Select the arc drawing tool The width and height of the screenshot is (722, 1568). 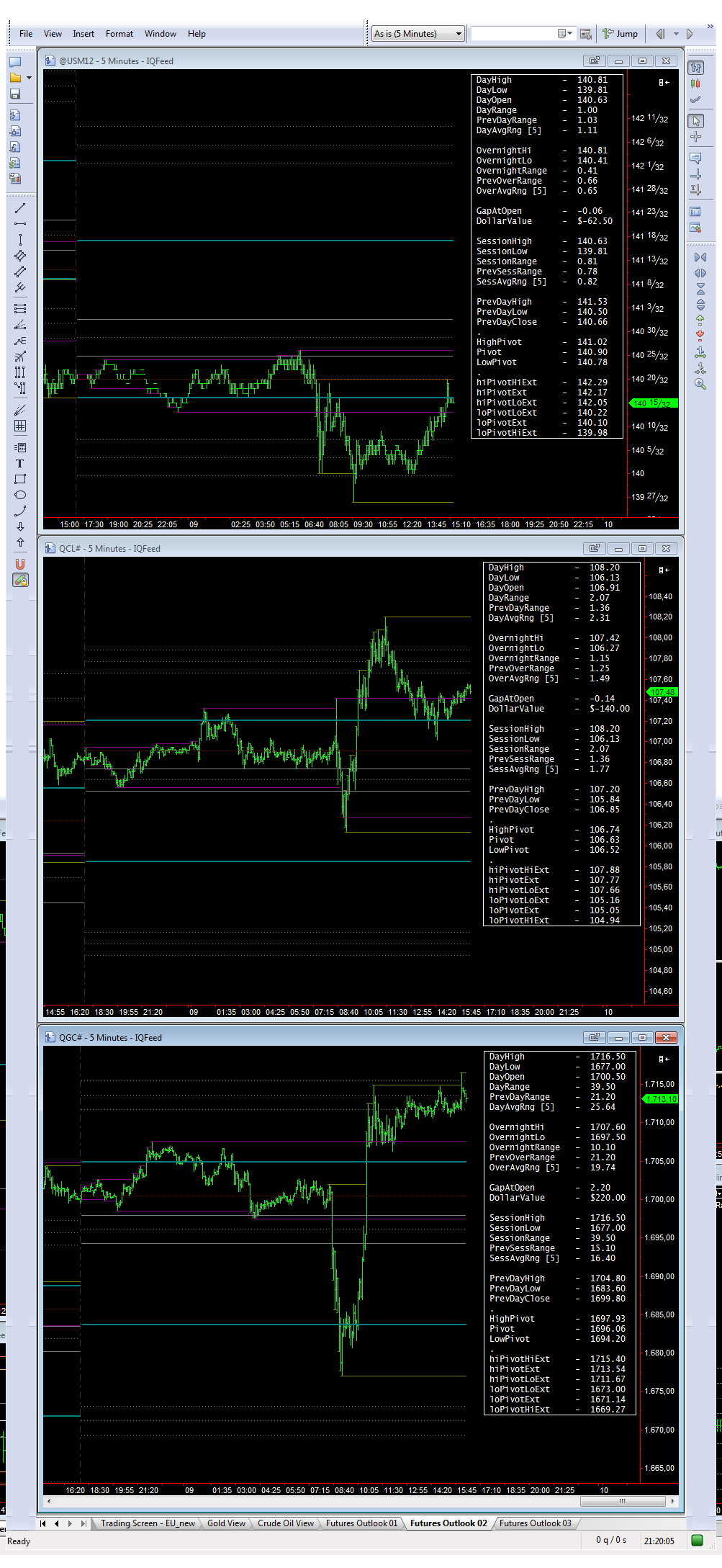pos(19,511)
